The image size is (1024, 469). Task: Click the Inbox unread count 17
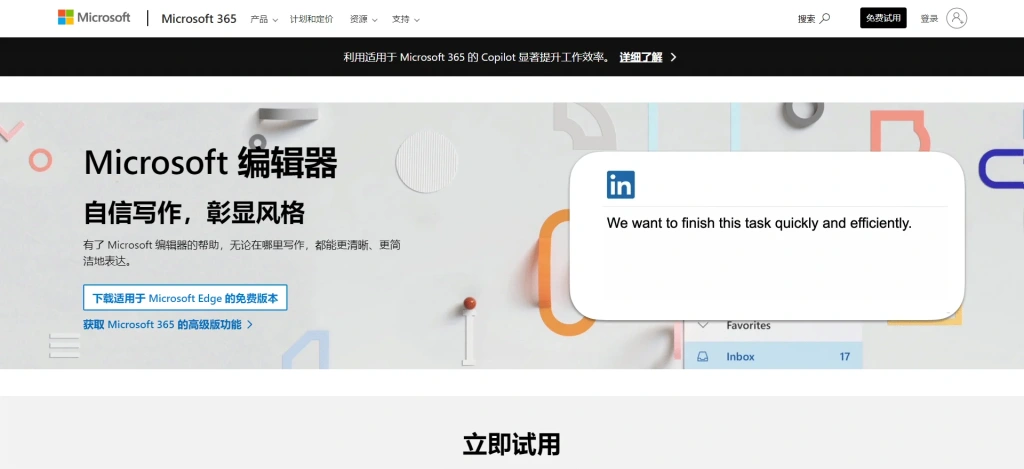point(844,357)
